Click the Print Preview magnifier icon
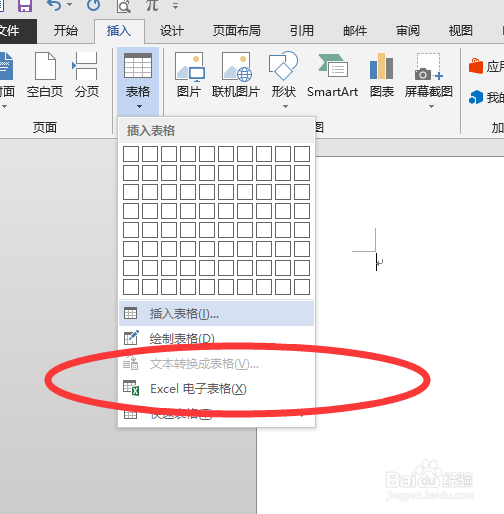This screenshot has height=514, width=504. point(123,5)
